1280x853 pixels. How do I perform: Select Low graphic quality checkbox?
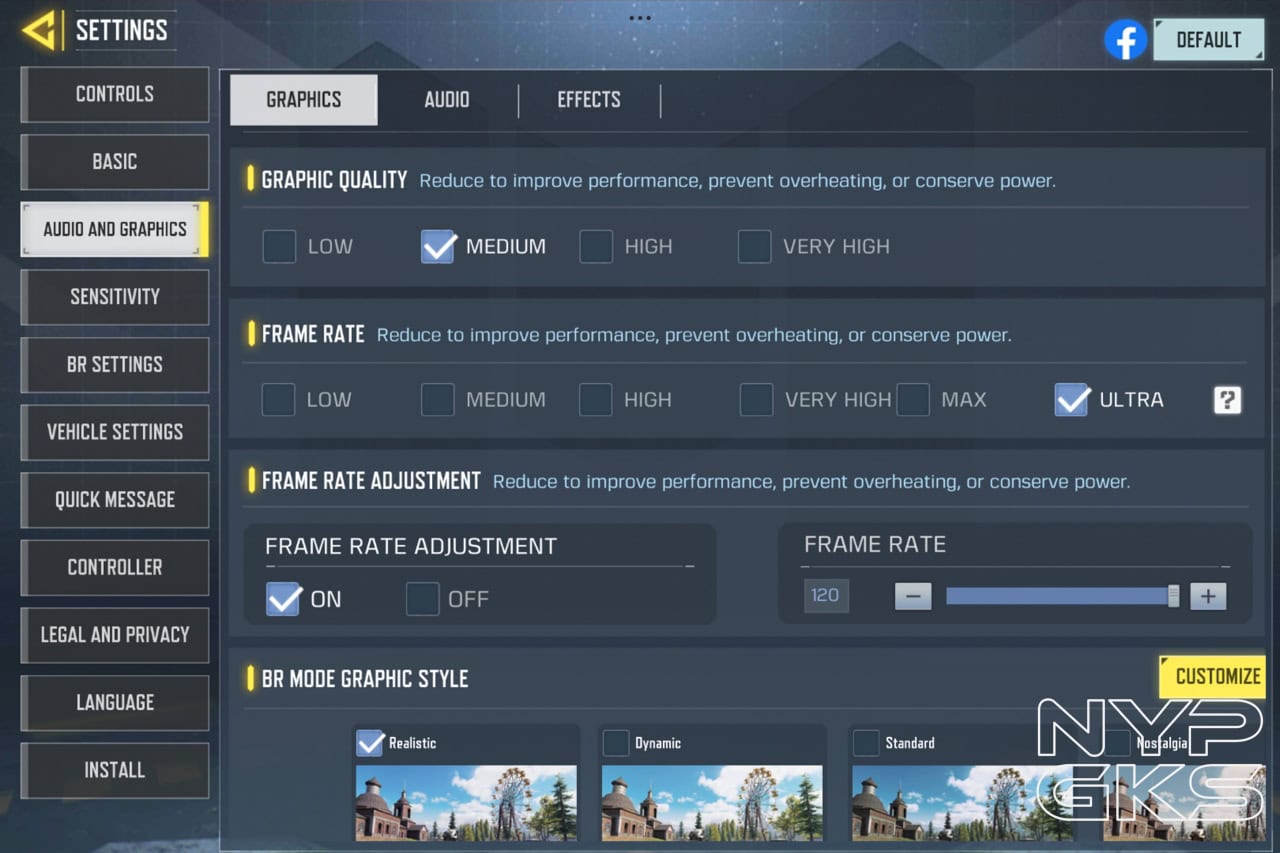[x=279, y=246]
